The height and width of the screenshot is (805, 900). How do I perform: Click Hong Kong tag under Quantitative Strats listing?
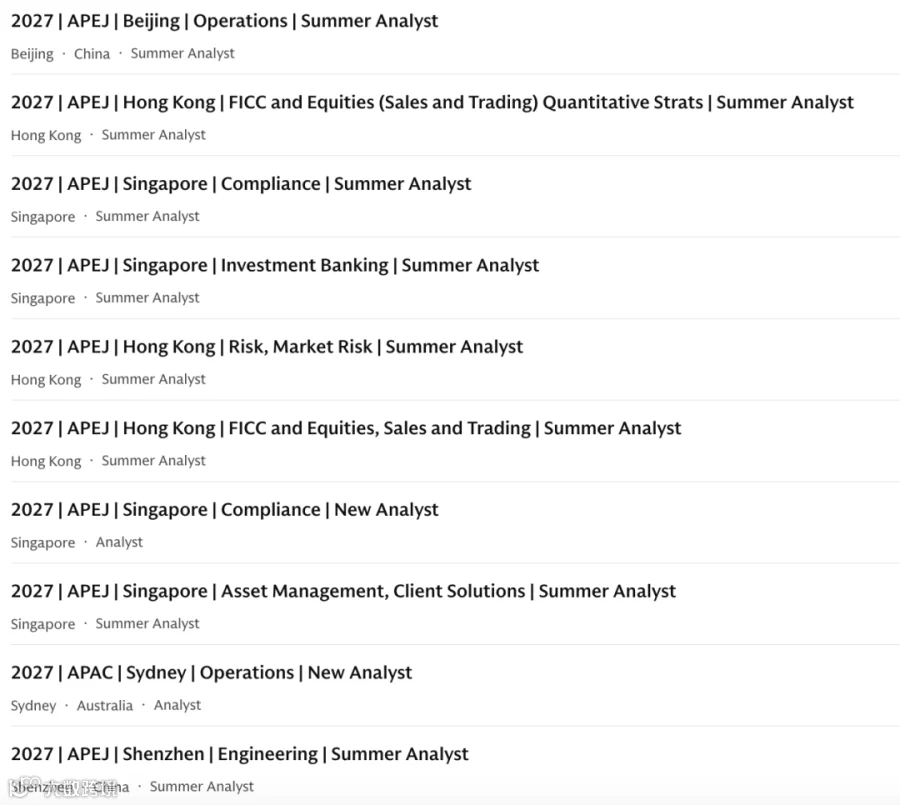tap(46, 136)
